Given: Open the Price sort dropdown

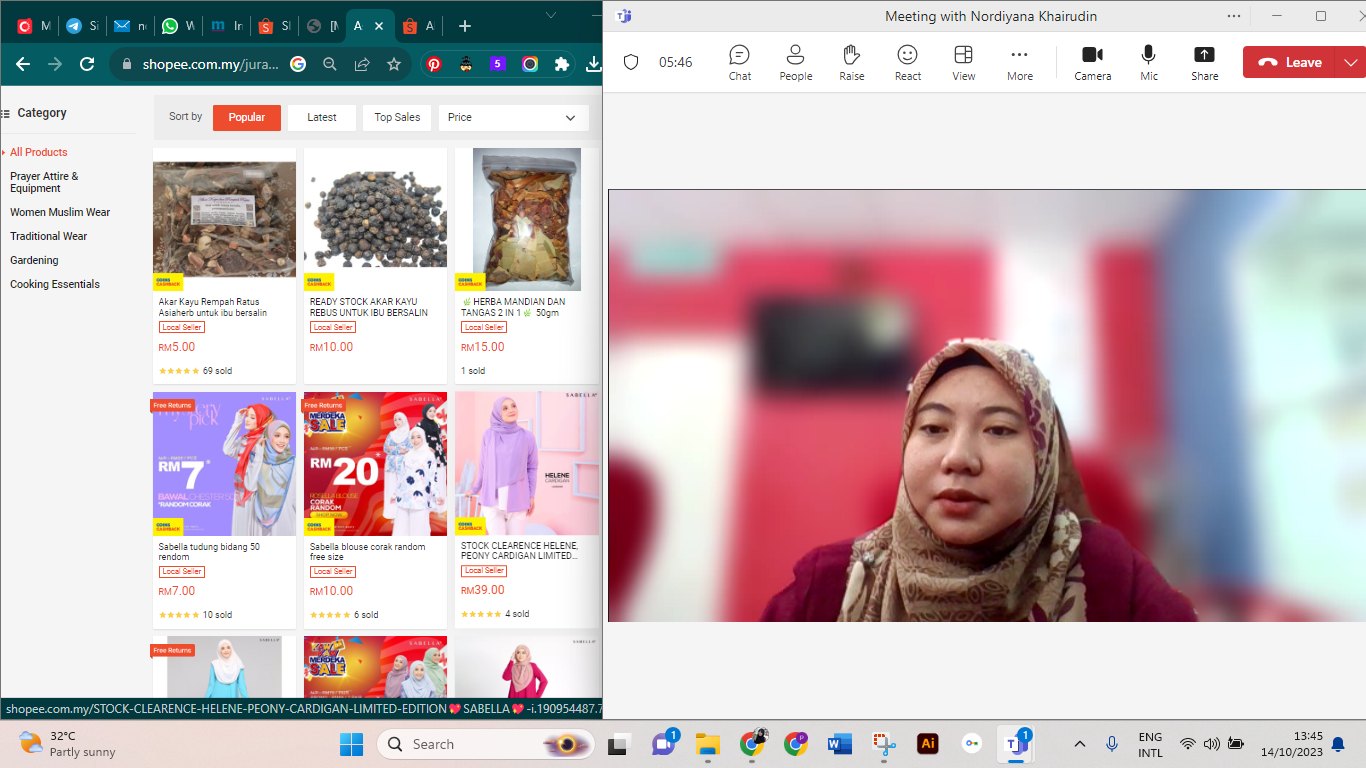Looking at the screenshot, I should click(x=514, y=117).
